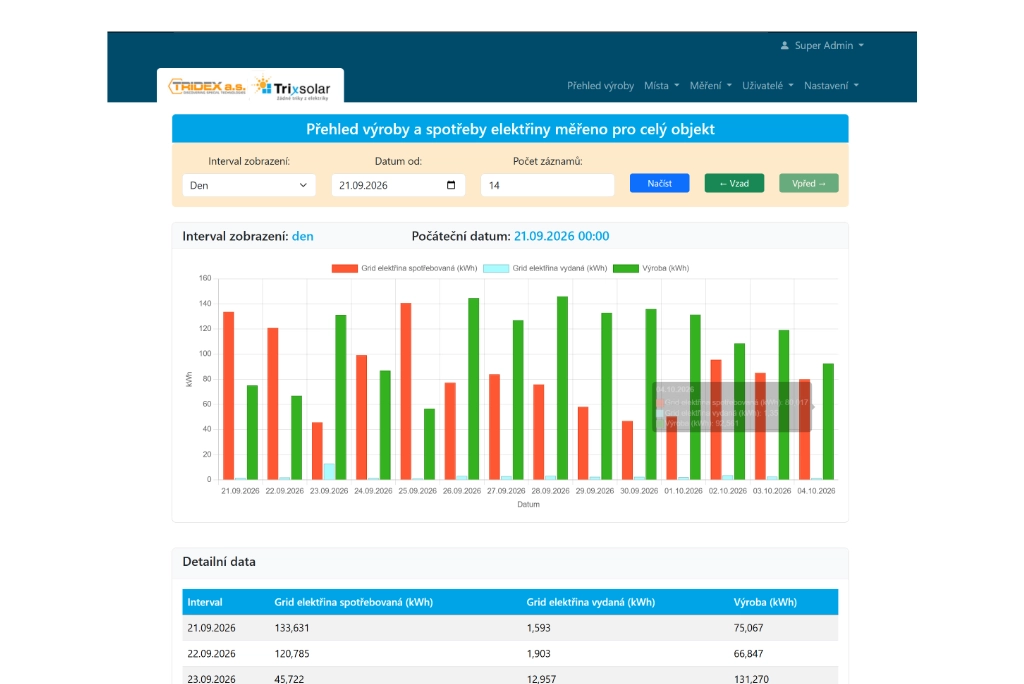
Task: Click the Počáteční datum value 21.09.2026 00:00
Action: [x=562, y=236]
